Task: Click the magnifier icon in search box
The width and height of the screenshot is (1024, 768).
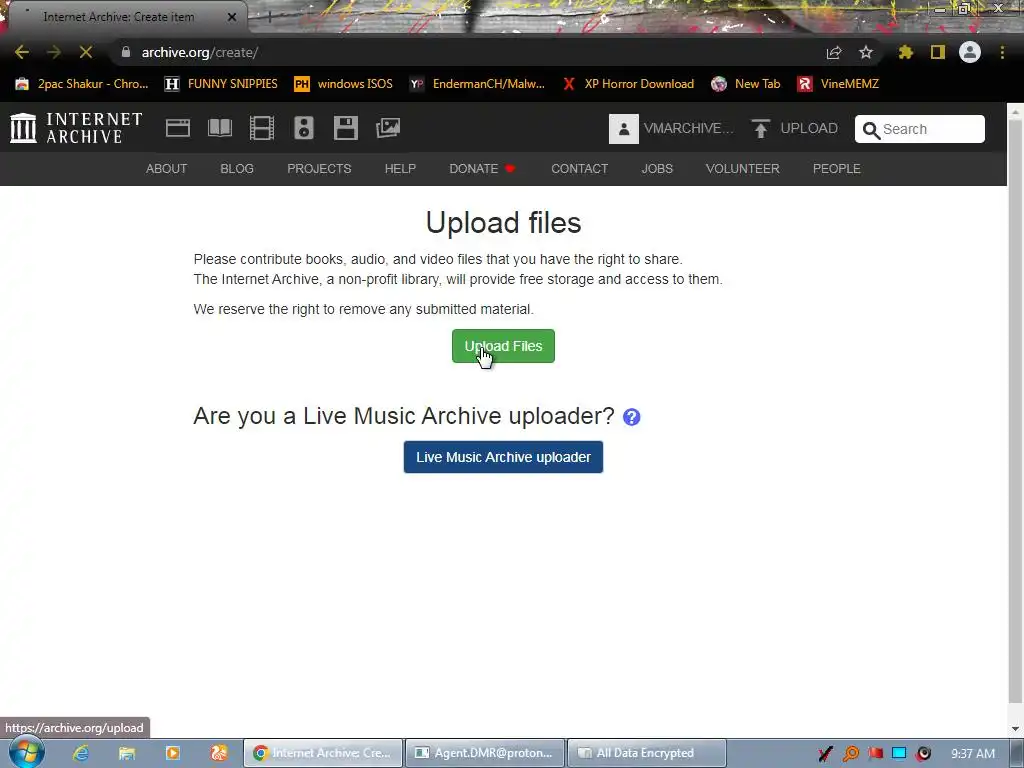Action: pyautogui.click(x=871, y=130)
